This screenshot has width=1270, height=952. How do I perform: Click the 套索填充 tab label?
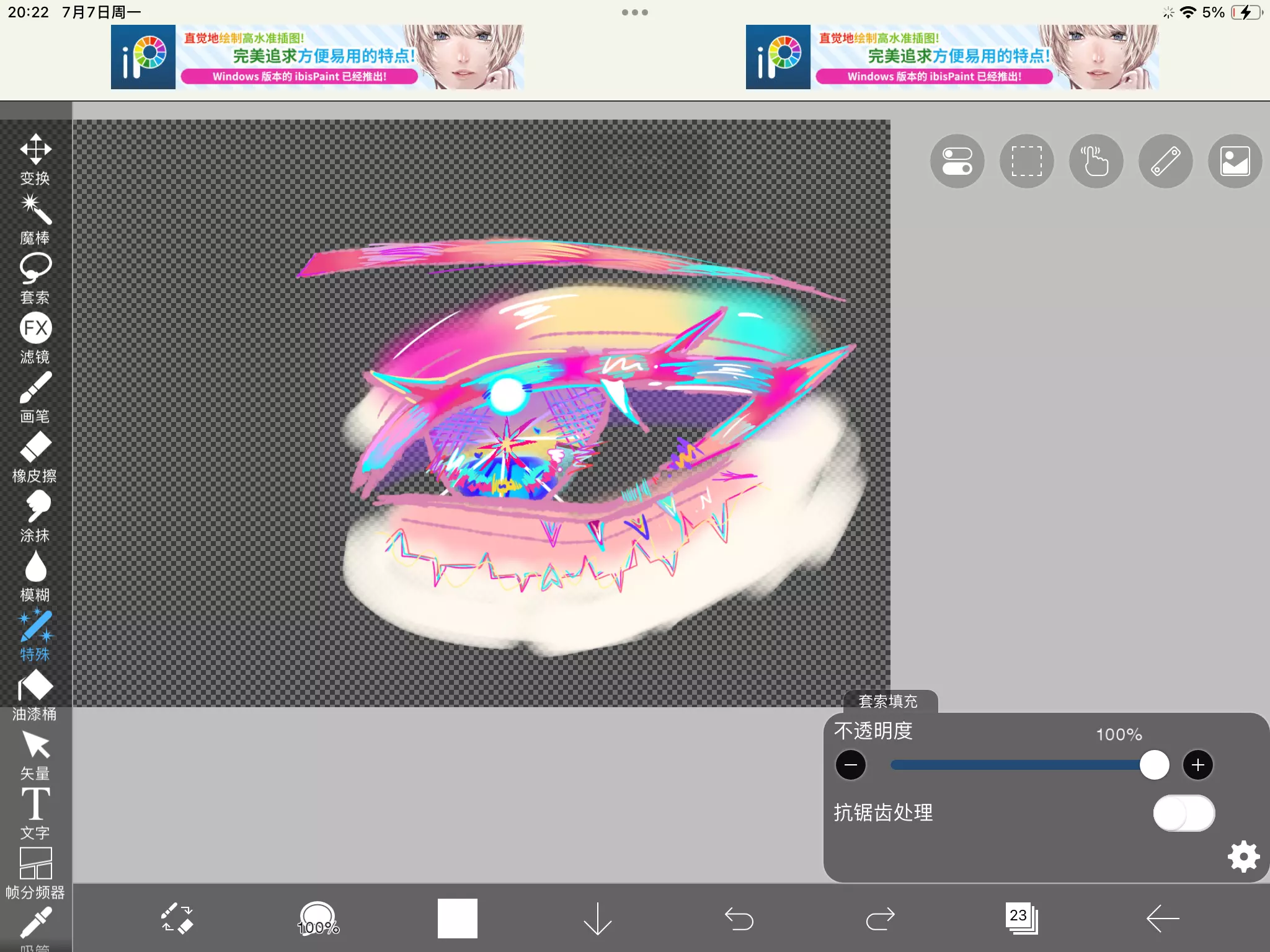pyautogui.click(x=888, y=701)
